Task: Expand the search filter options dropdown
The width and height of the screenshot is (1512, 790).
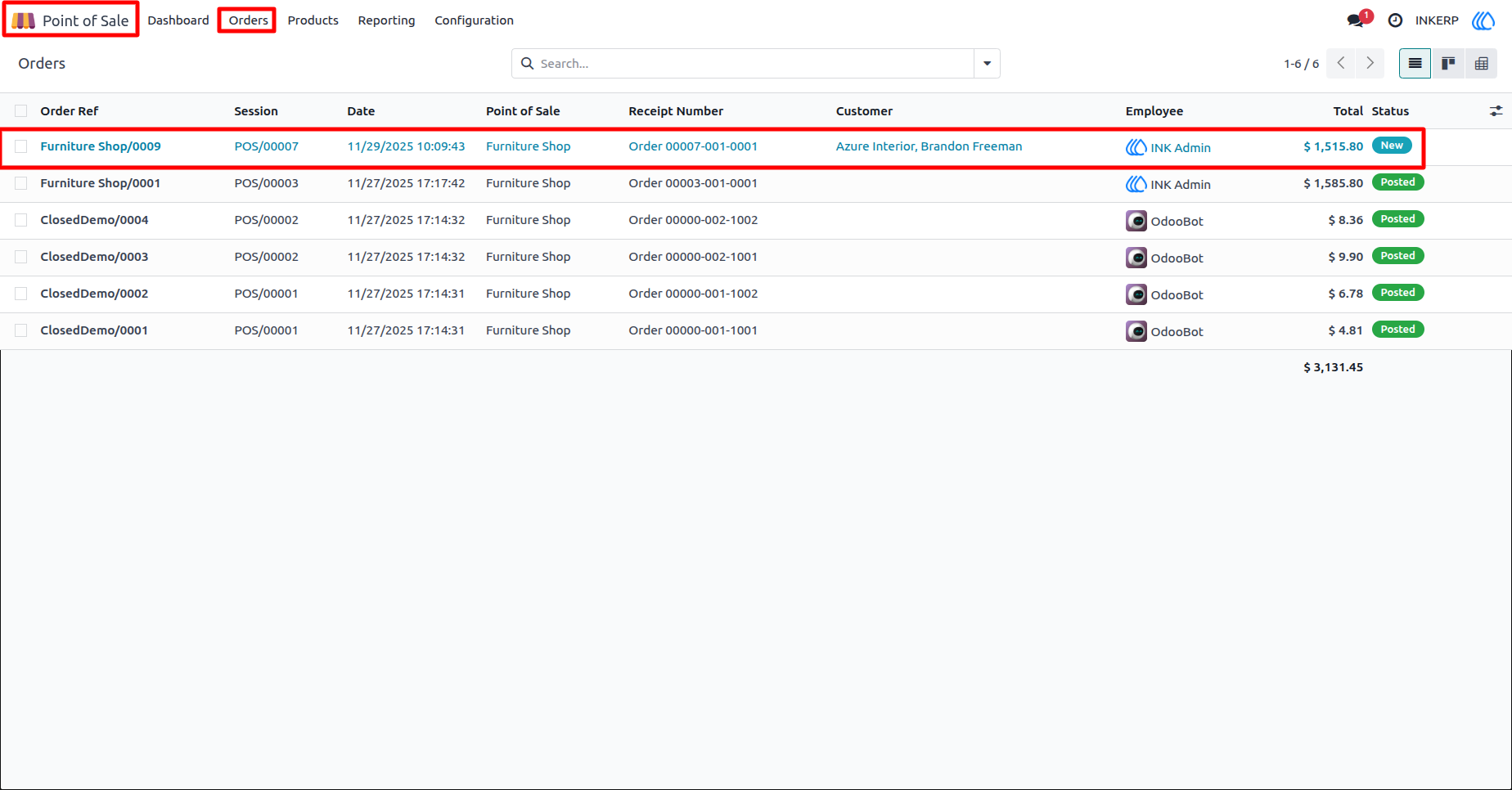Action: click(987, 64)
